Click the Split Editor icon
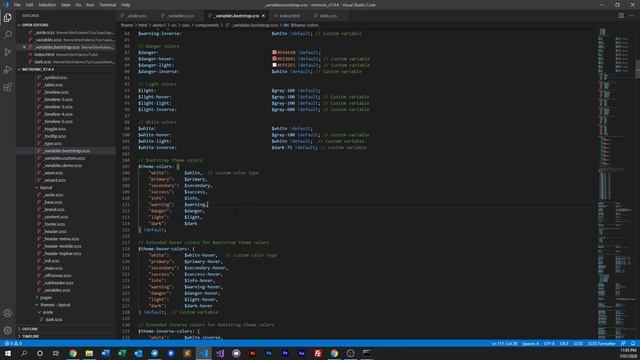Screen dimensions: 640x360 [621, 16]
